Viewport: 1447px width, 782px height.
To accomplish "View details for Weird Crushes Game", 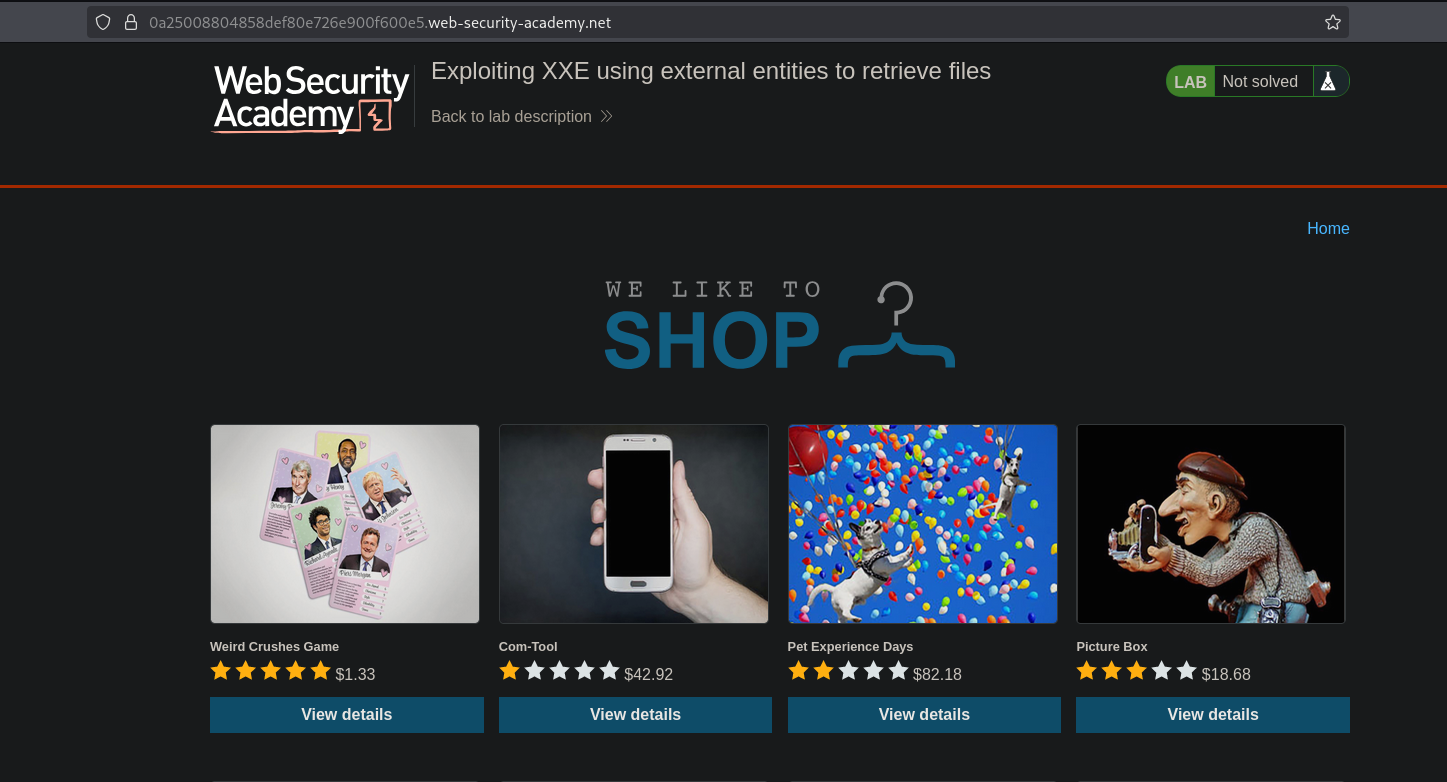I will (347, 715).
